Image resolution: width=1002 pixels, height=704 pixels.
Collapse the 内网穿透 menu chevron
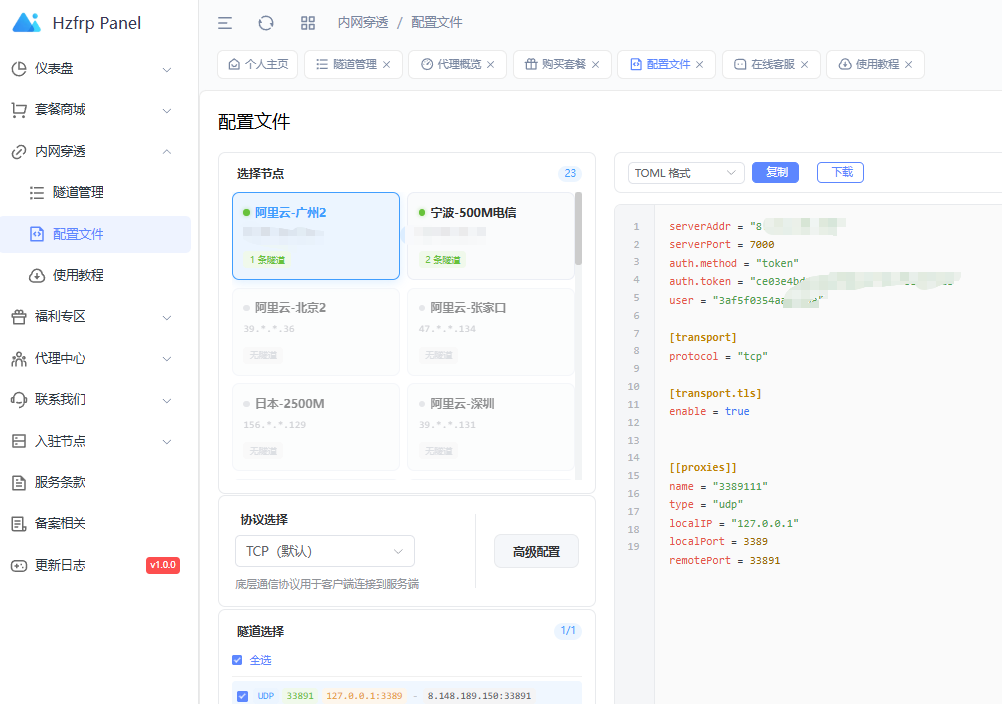pos(167,152)
